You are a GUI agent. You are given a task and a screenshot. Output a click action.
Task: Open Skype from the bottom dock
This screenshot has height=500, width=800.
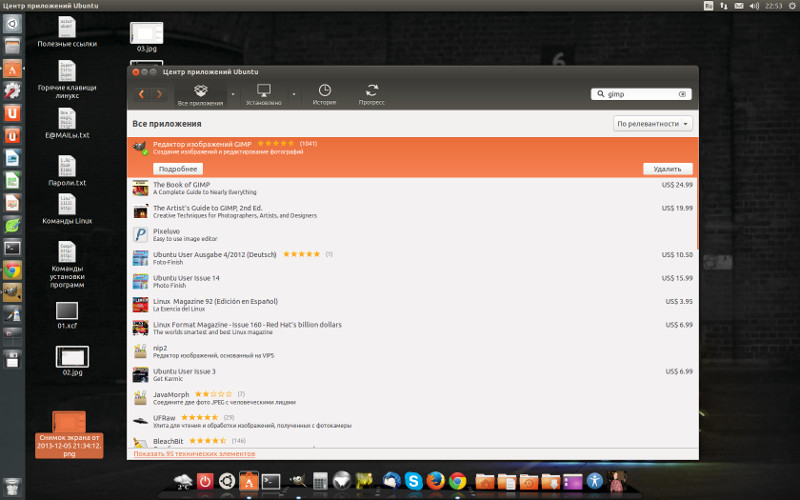(x=413, y=481)
